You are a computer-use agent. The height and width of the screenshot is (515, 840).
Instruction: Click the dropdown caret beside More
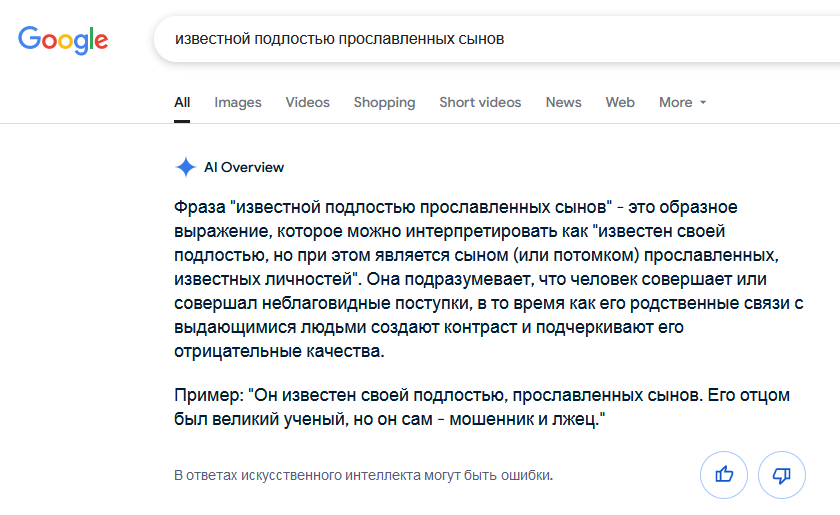point(703,102)
